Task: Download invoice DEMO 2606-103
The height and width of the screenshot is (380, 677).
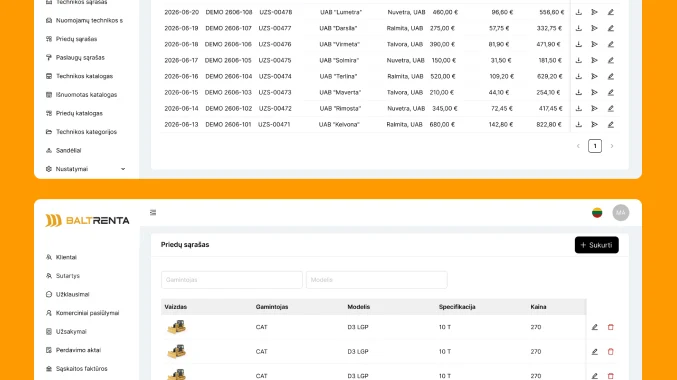Action: coord(579,92)
